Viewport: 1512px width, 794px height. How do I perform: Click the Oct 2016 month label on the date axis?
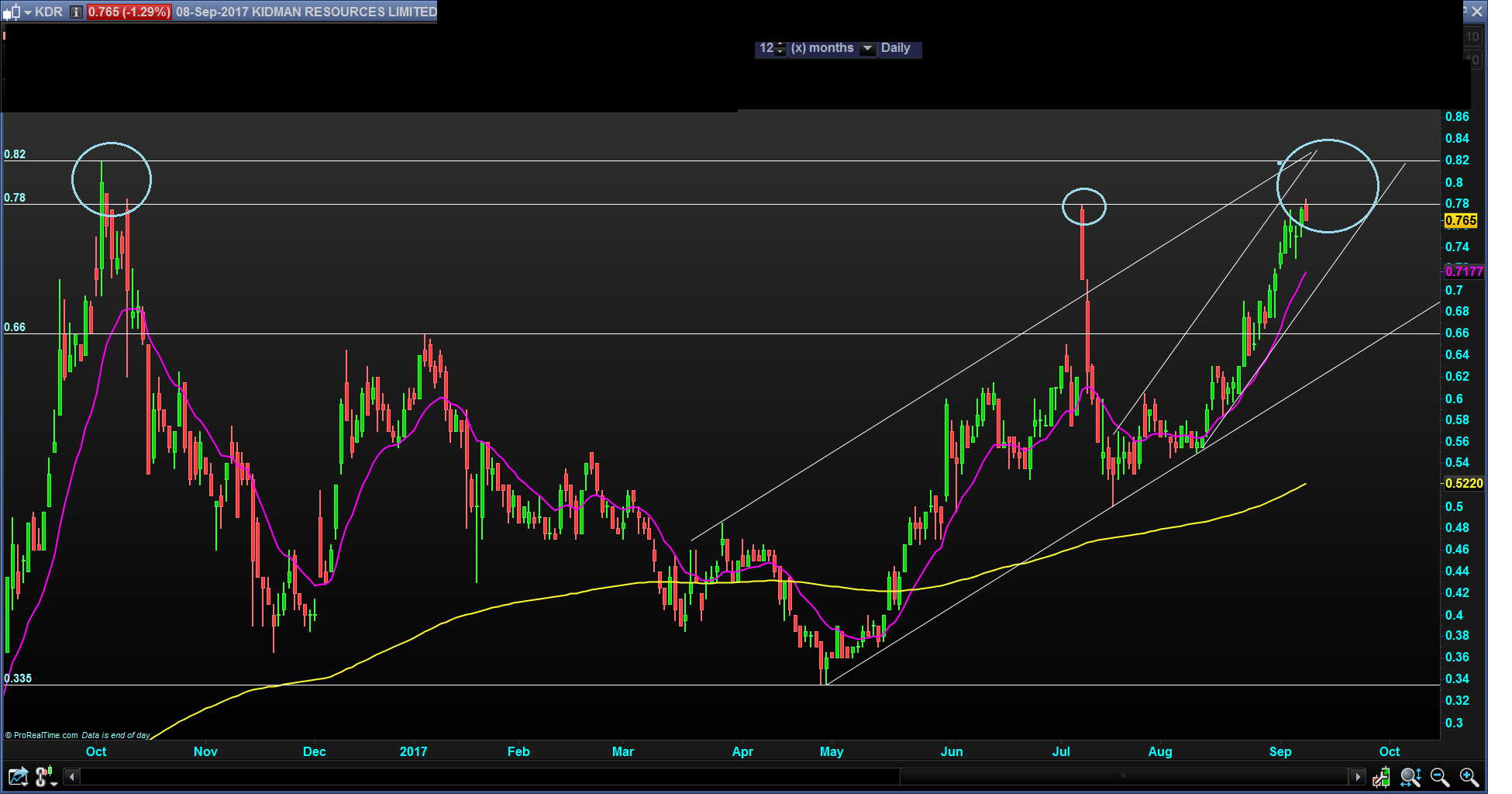96,751
